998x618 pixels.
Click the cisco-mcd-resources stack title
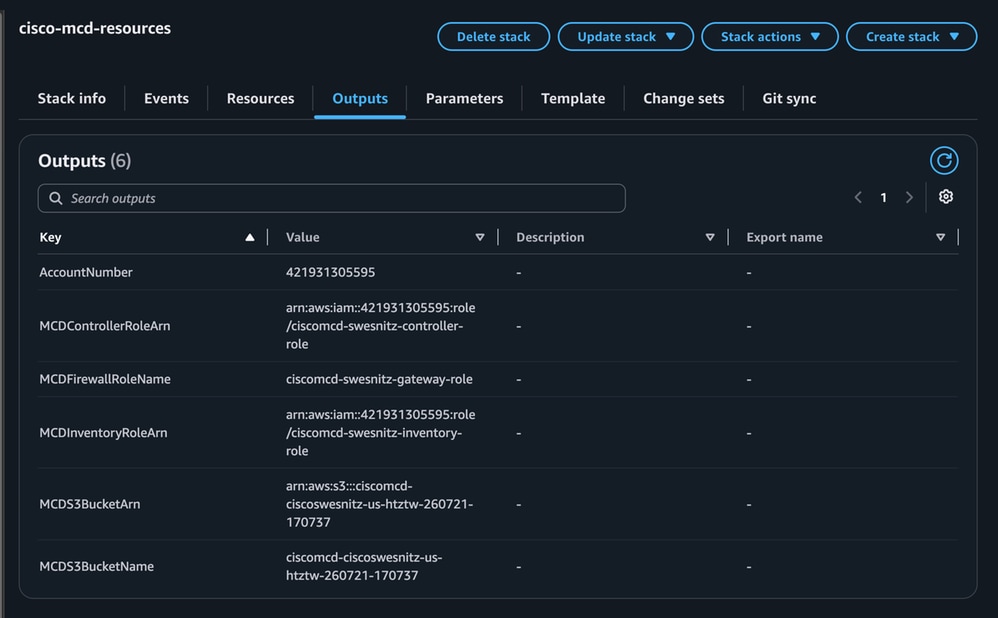pos(95,28)
